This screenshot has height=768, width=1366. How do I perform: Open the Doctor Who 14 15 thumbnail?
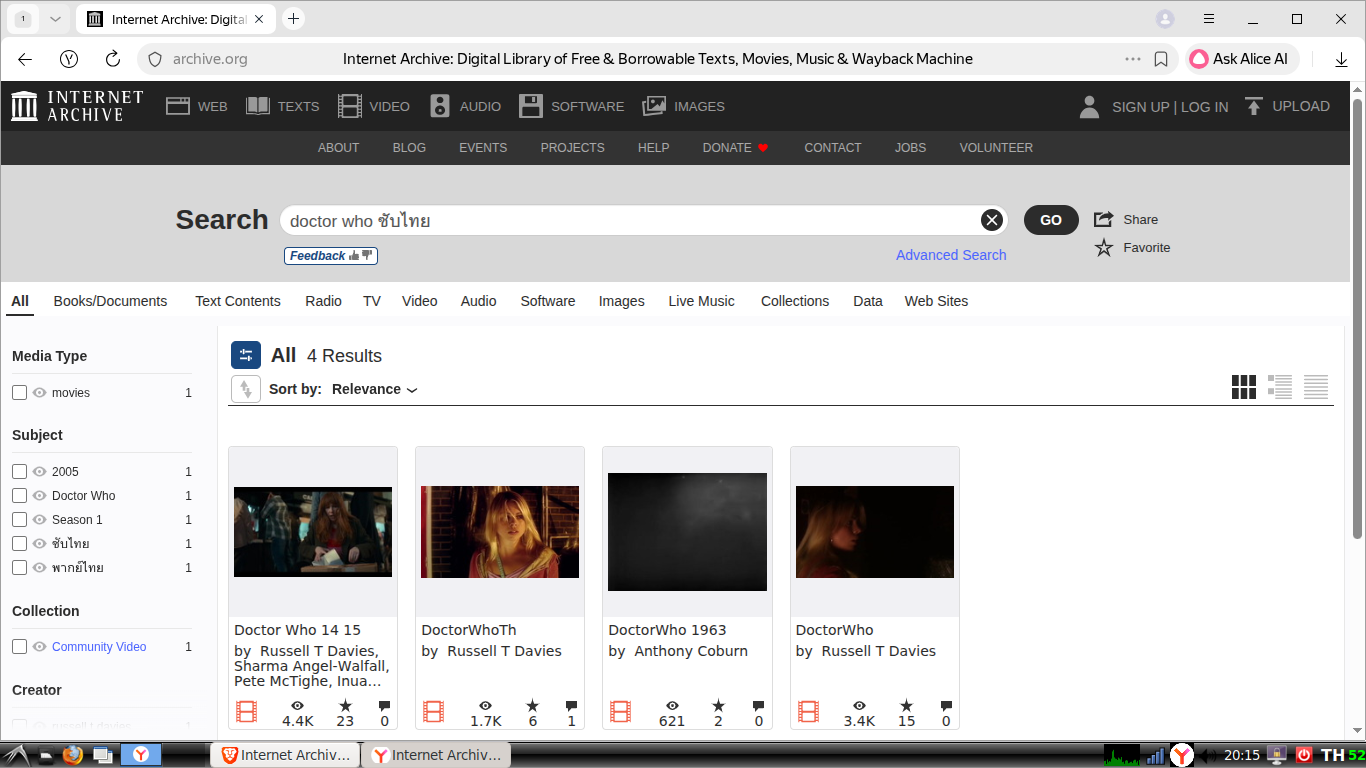click(x=313, y=532)
